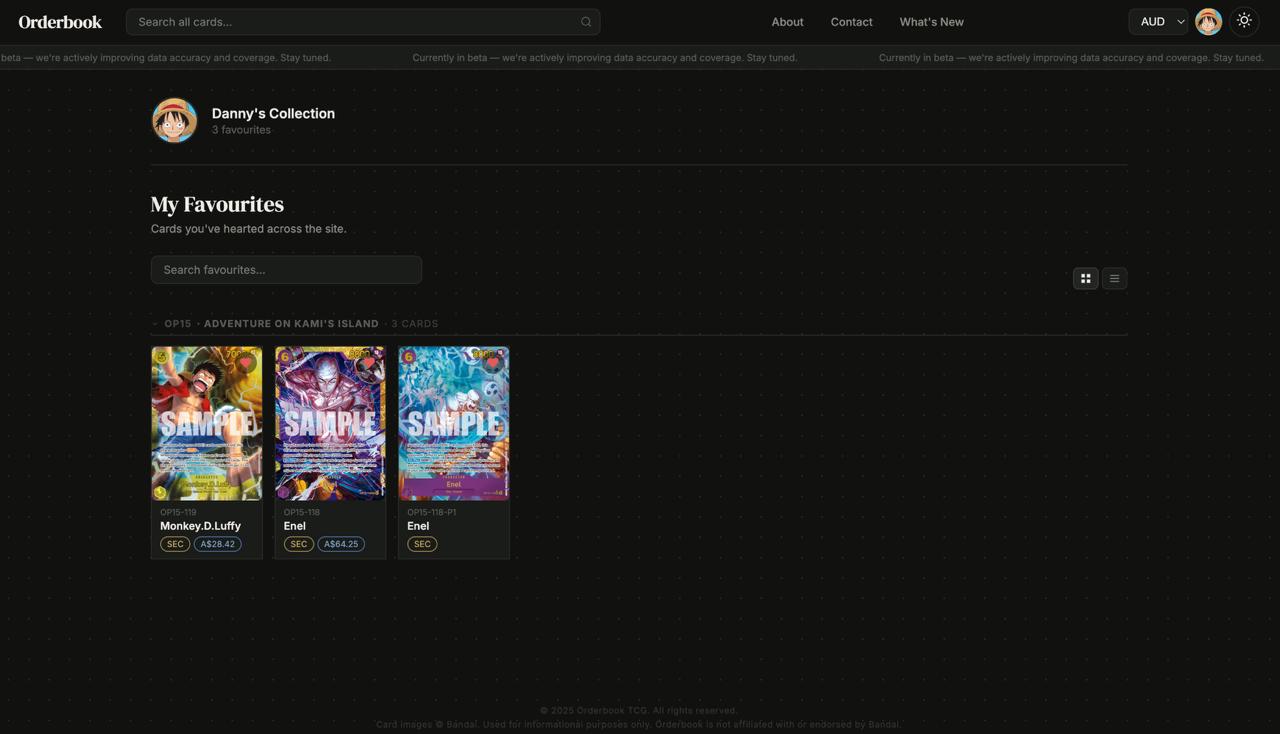Click the OP15-119 card code
The image size is (1280, 734).
(x=178, y=512)
